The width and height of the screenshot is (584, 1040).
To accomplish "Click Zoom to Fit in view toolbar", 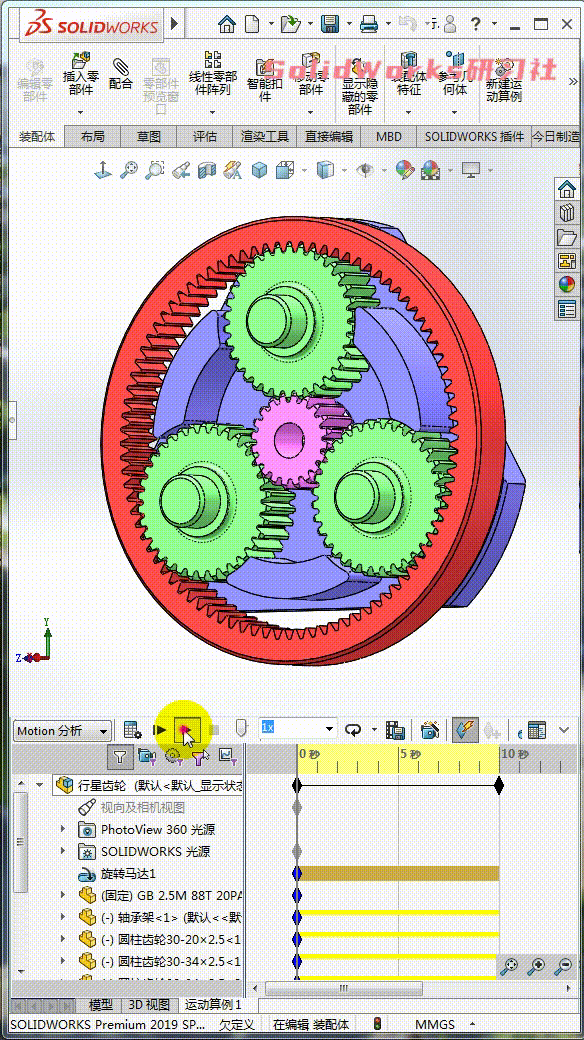I will pyautogui.click(x=128, y=170).
